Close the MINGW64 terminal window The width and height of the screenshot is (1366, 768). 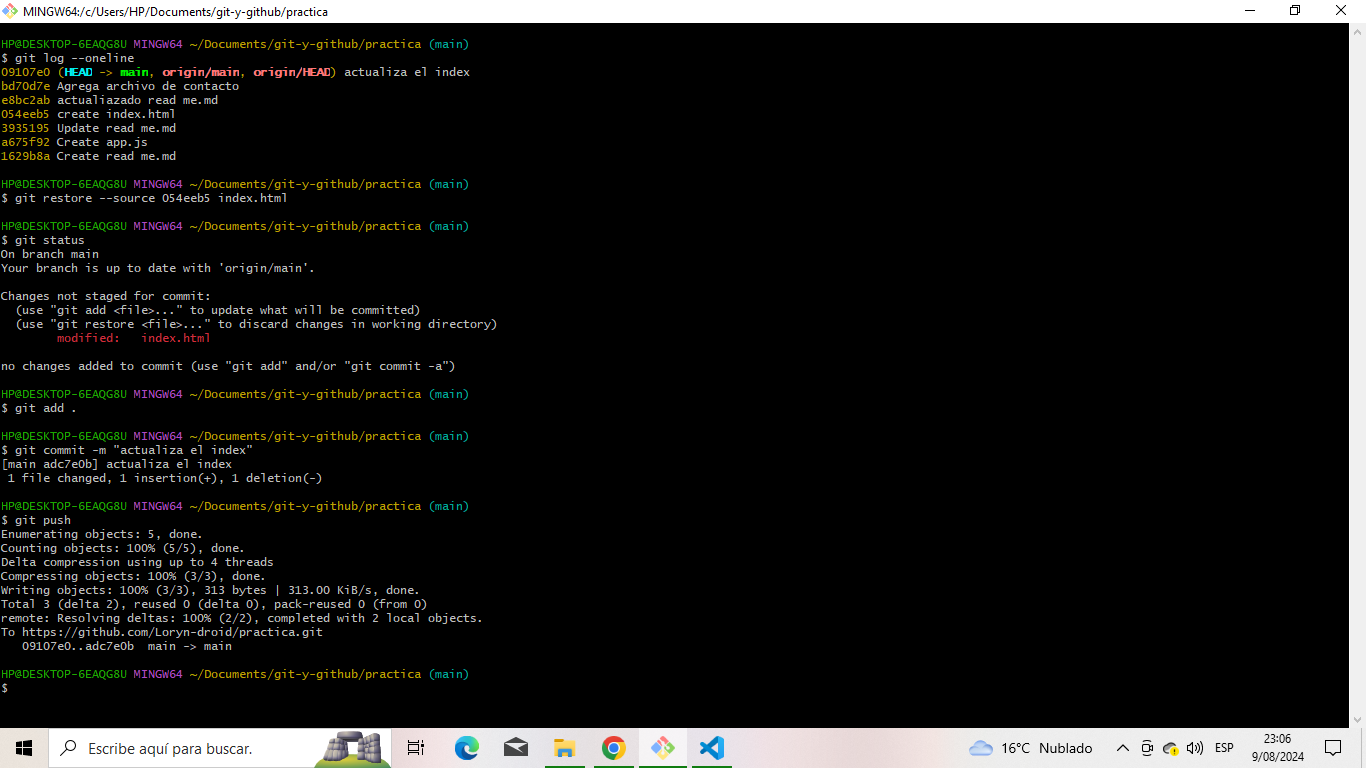pos(1341,11)
